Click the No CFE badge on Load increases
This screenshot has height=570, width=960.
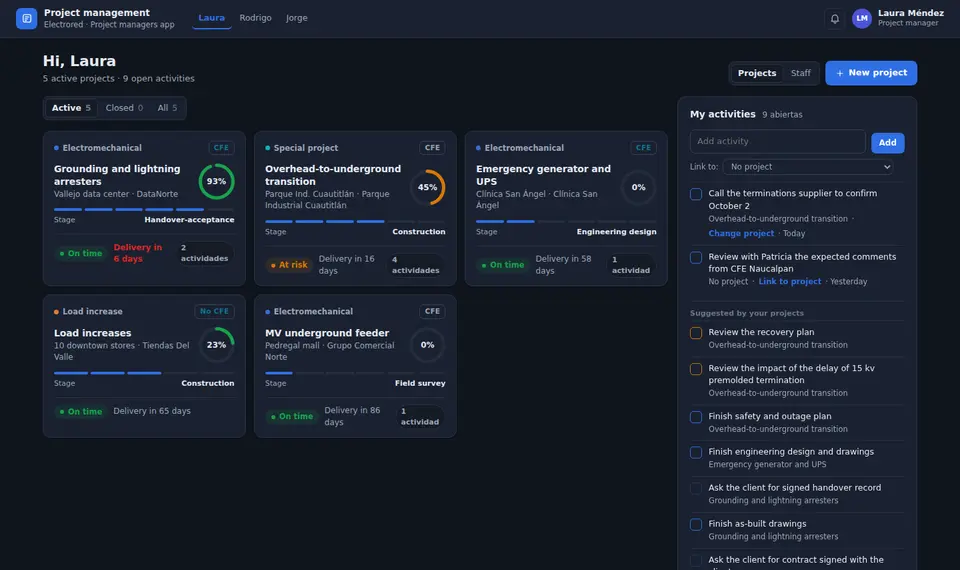tap(214, 311)
